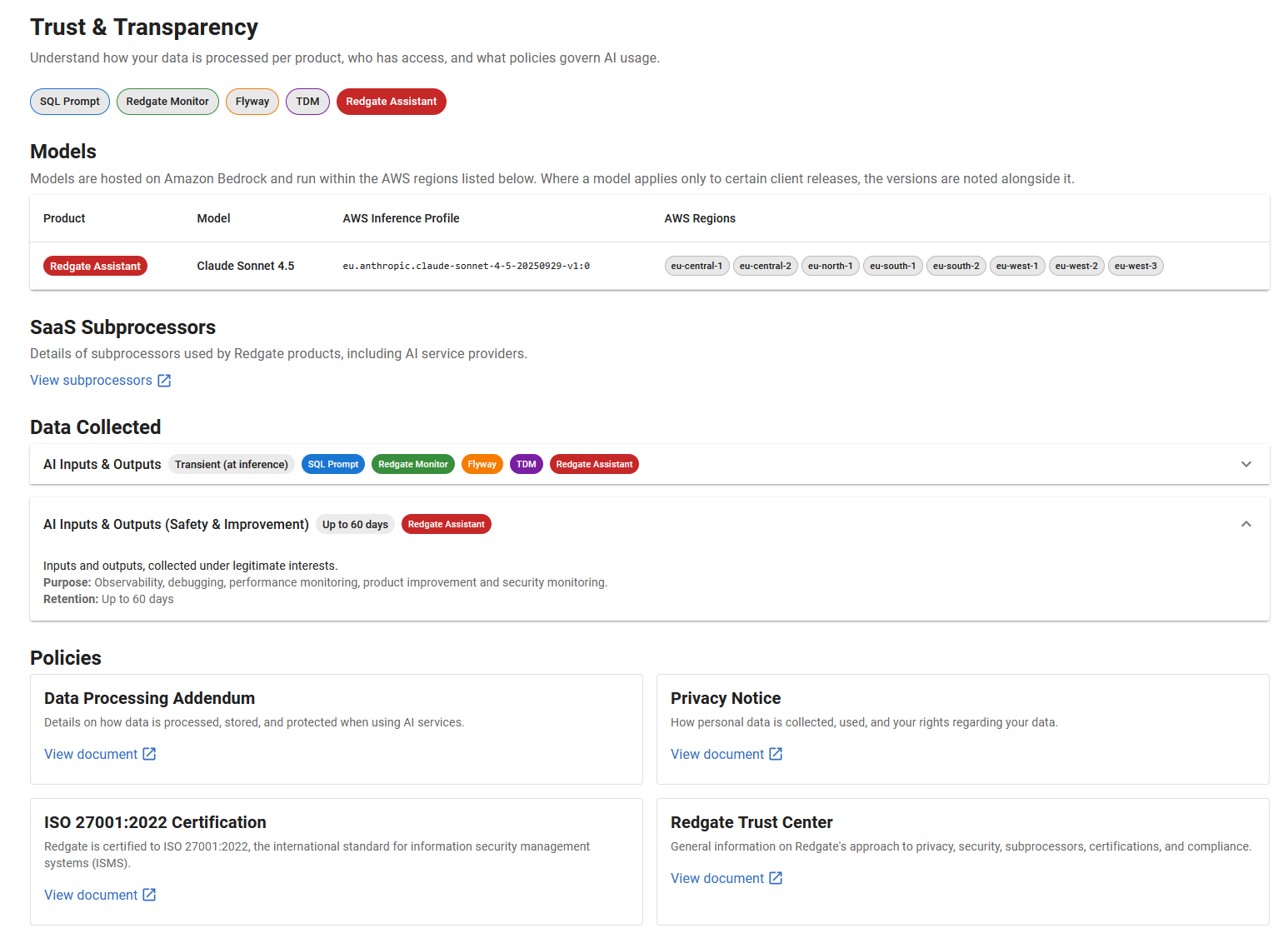
Task: Click the eu-central-2 region chip
Action: 766,267
